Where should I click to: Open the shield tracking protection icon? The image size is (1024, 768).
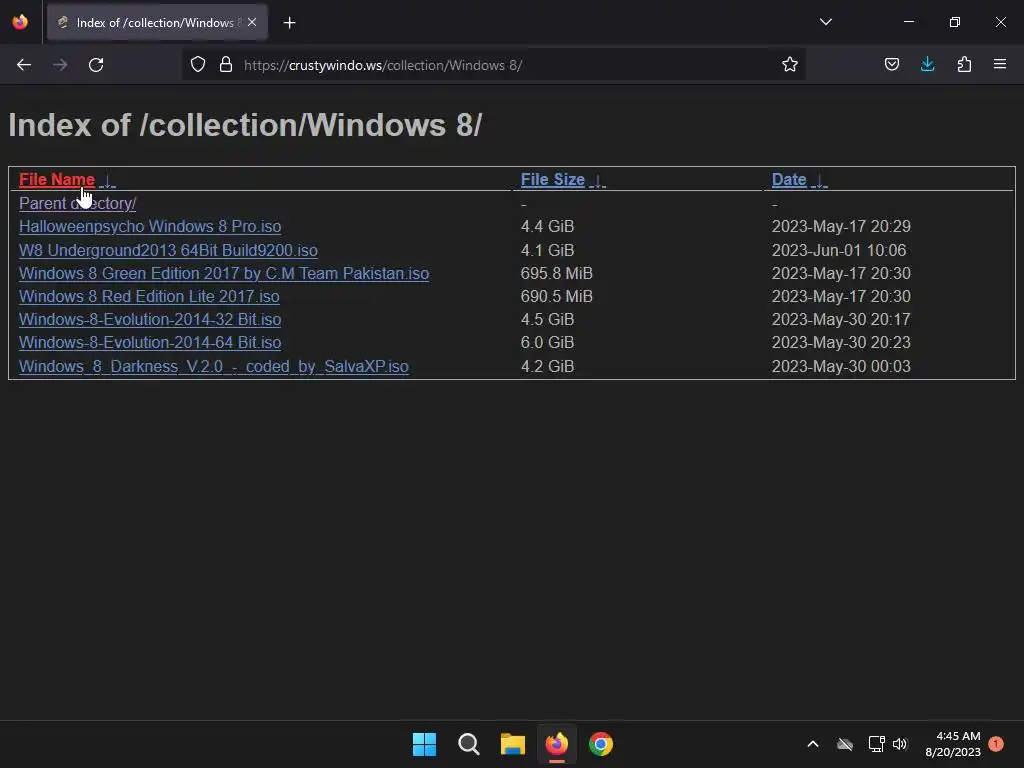click(198, 65)
